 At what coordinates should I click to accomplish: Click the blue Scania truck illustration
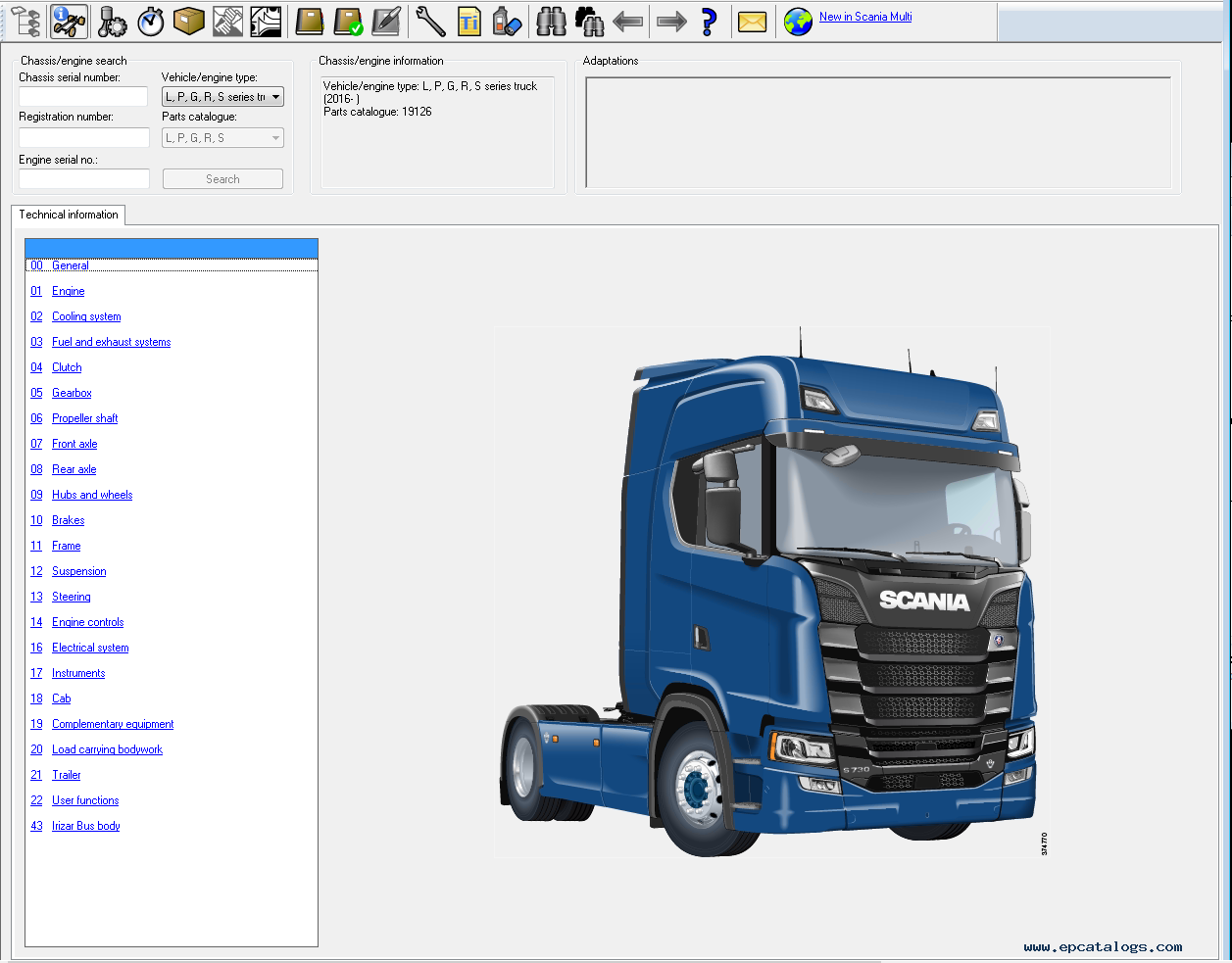pos(771,593)
